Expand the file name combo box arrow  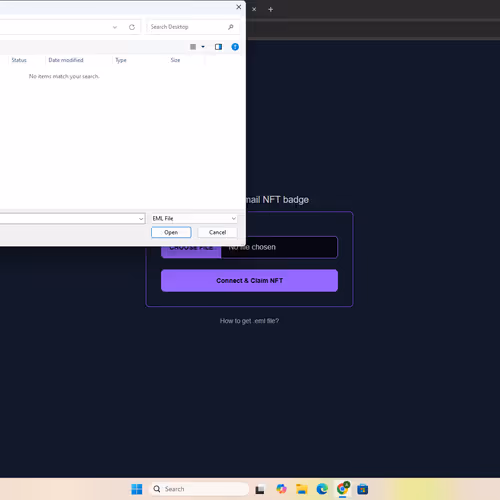(141, 219)
